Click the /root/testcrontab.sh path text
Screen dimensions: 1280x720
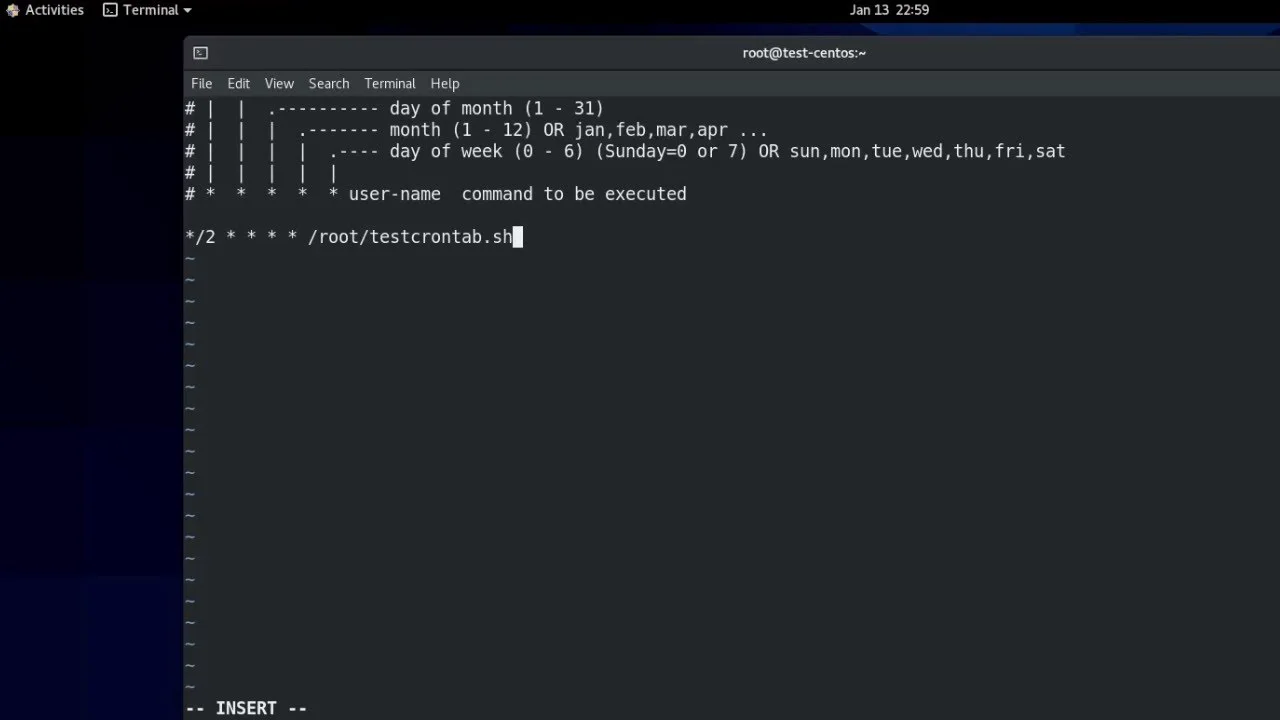(410, 237)
